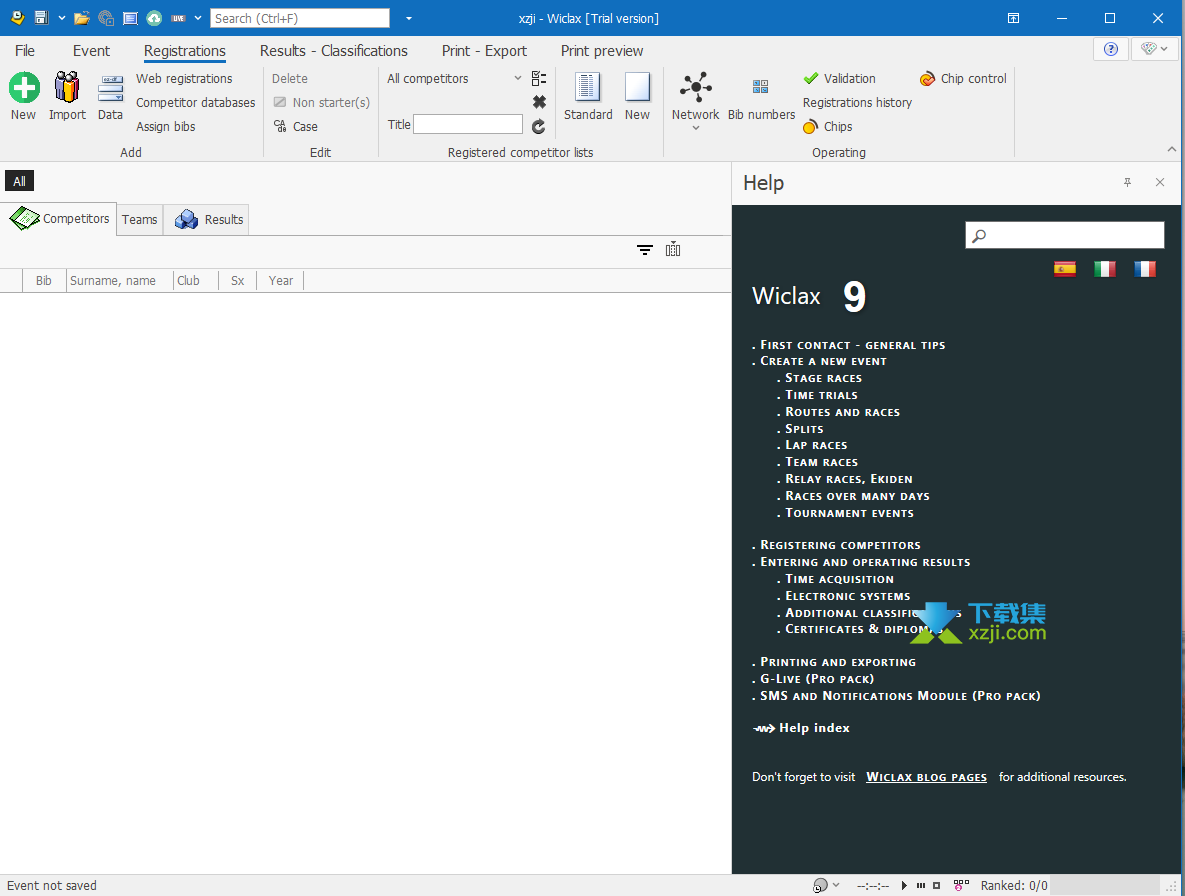Screen dimensions: 1185x896
Task: Click the black X delete list icon
Action: click(x=539, y=102)
